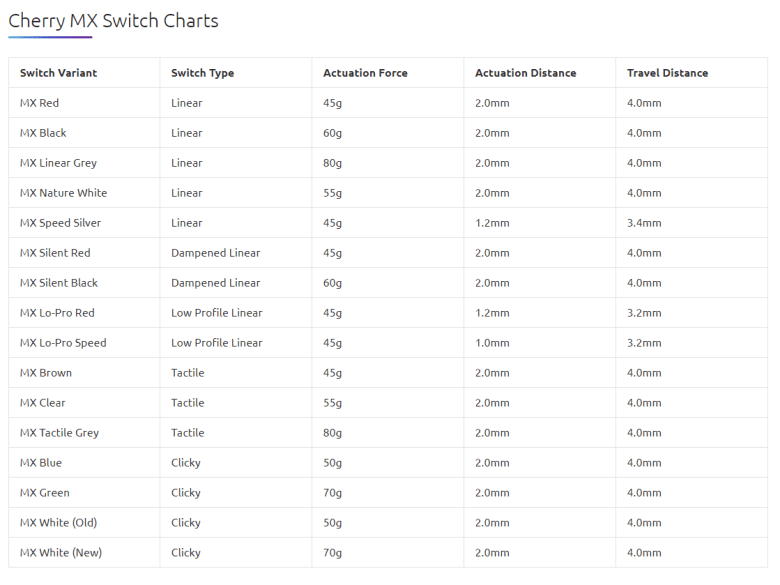Screen dimensions: 780x585
Task: Select the Switch Variant column header
Action: point(59,73)
